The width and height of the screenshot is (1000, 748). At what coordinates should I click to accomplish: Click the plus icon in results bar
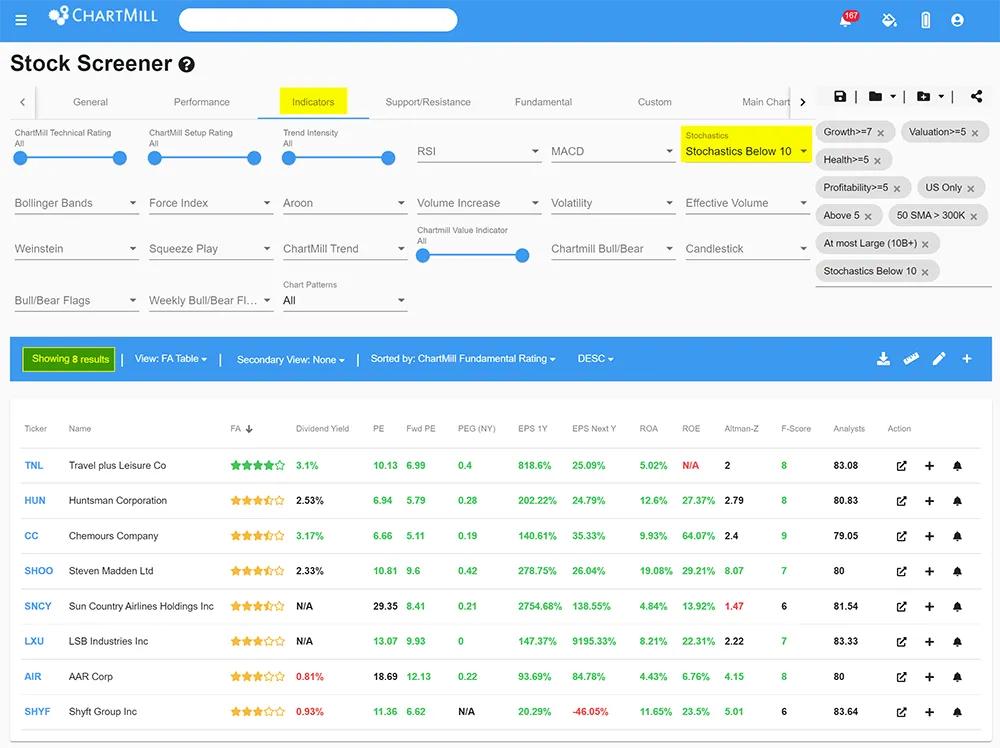pos(967,359)
